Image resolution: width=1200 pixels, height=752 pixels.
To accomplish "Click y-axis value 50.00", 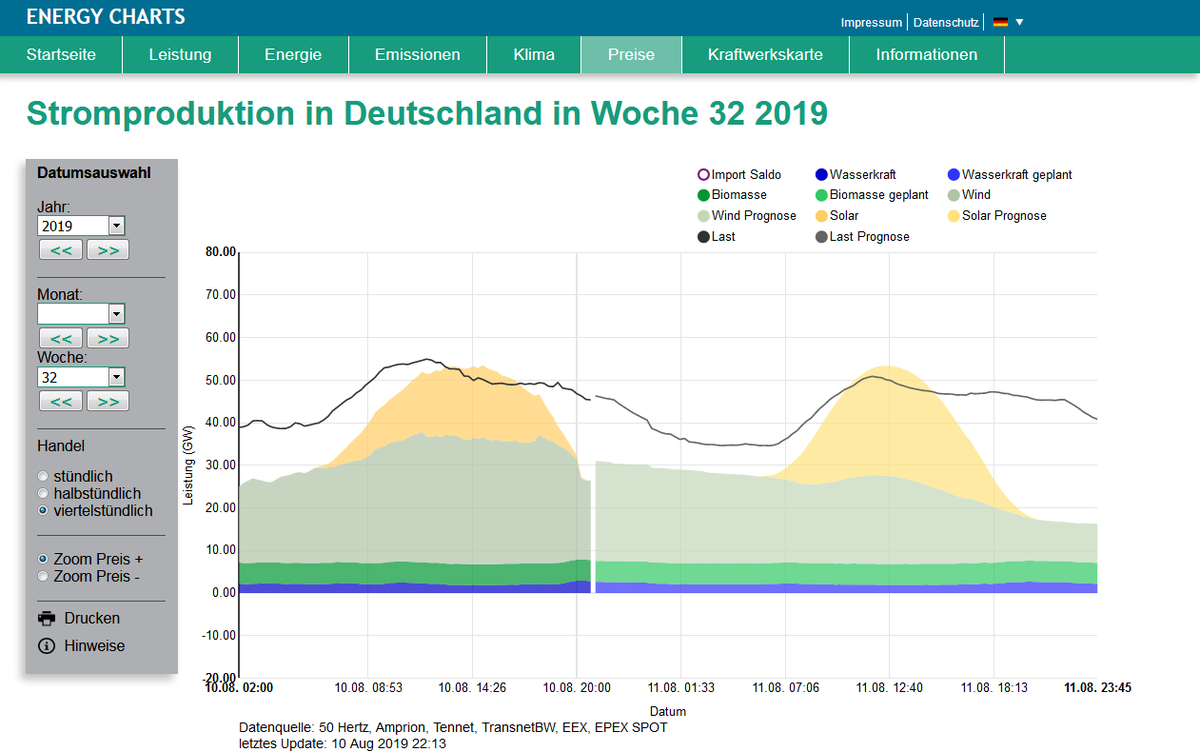I will pyautogui.click(x=218, y=380).
